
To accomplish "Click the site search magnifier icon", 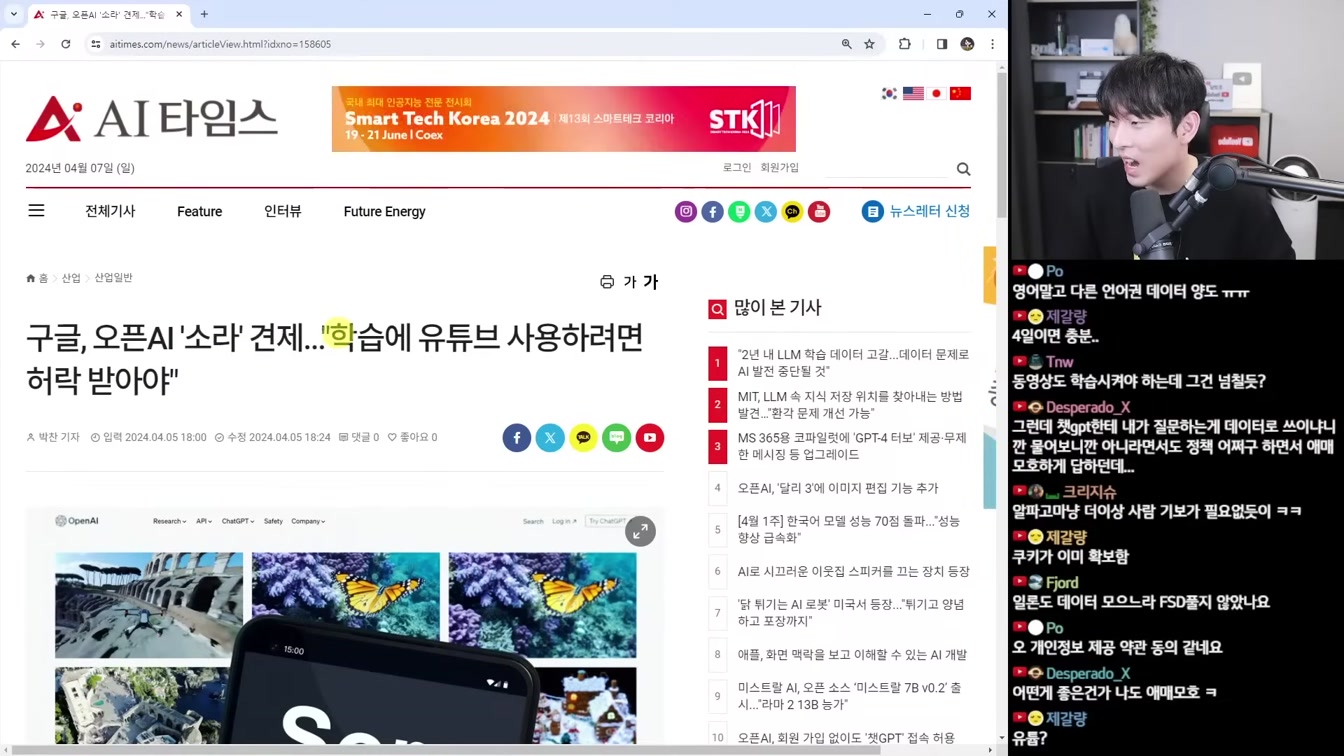I will (963, 169).
